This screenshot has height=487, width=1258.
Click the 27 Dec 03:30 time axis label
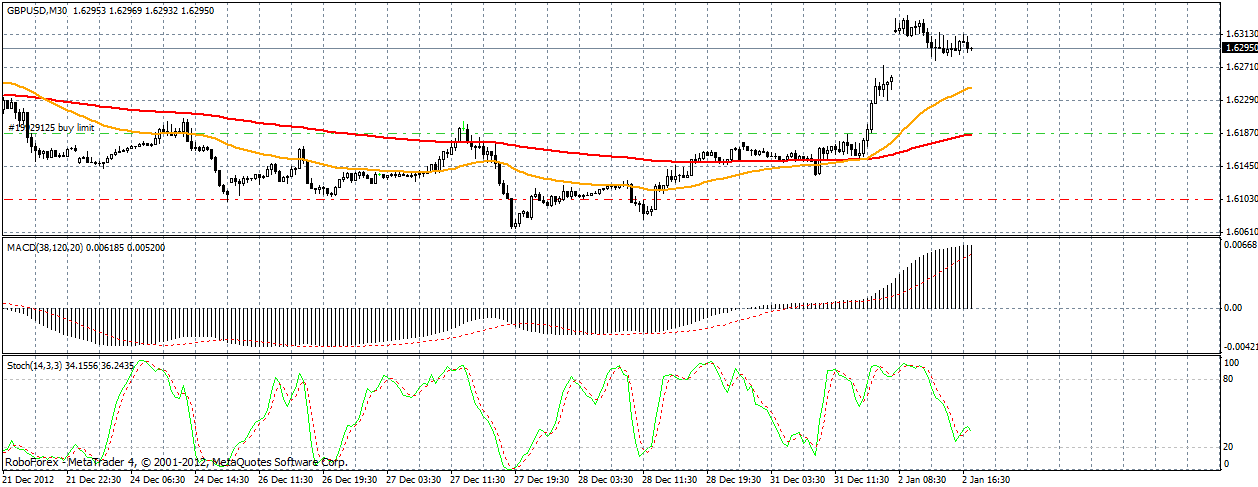416,480
